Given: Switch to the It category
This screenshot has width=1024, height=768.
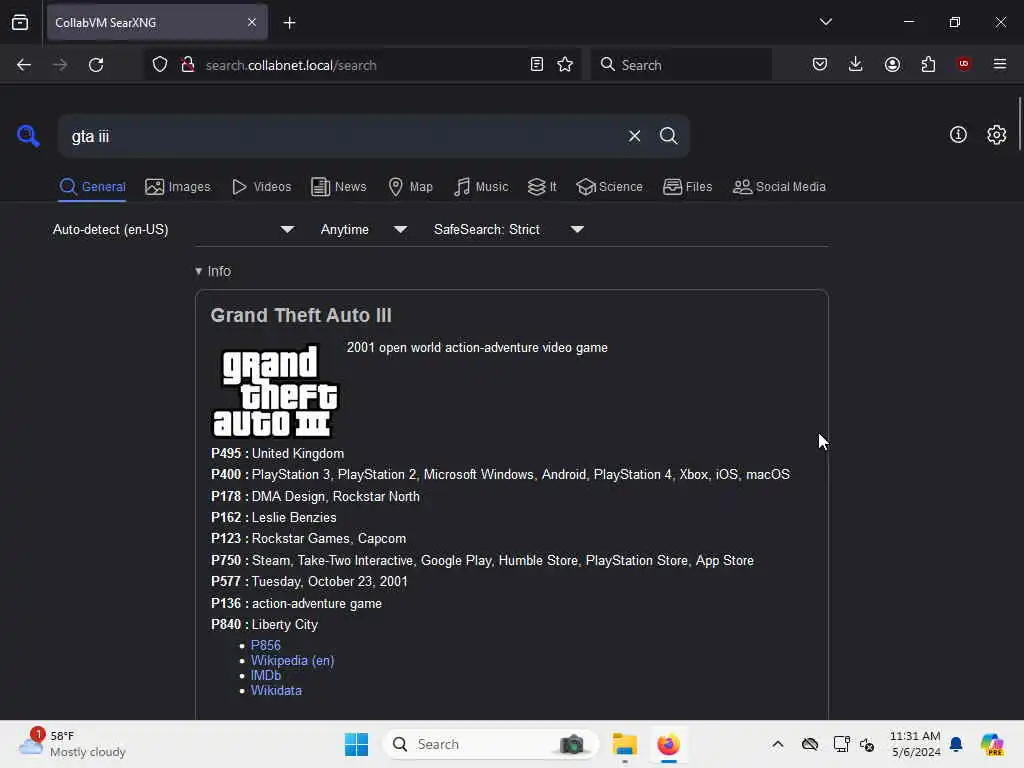Looking at the screenshot, I should pos(542,187).
